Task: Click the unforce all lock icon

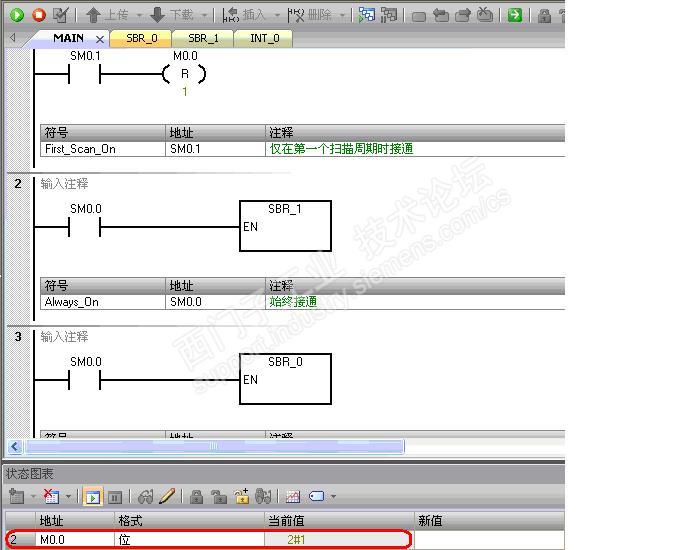Action: 241,496
